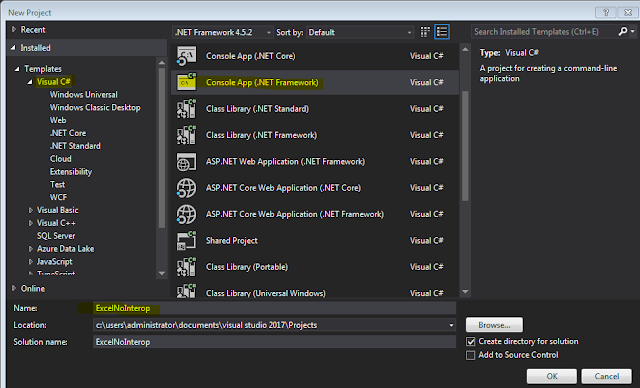The width and height of the screenshot is (640, 388).
Task: Select the .NET Core category
Action: (68, 133)
